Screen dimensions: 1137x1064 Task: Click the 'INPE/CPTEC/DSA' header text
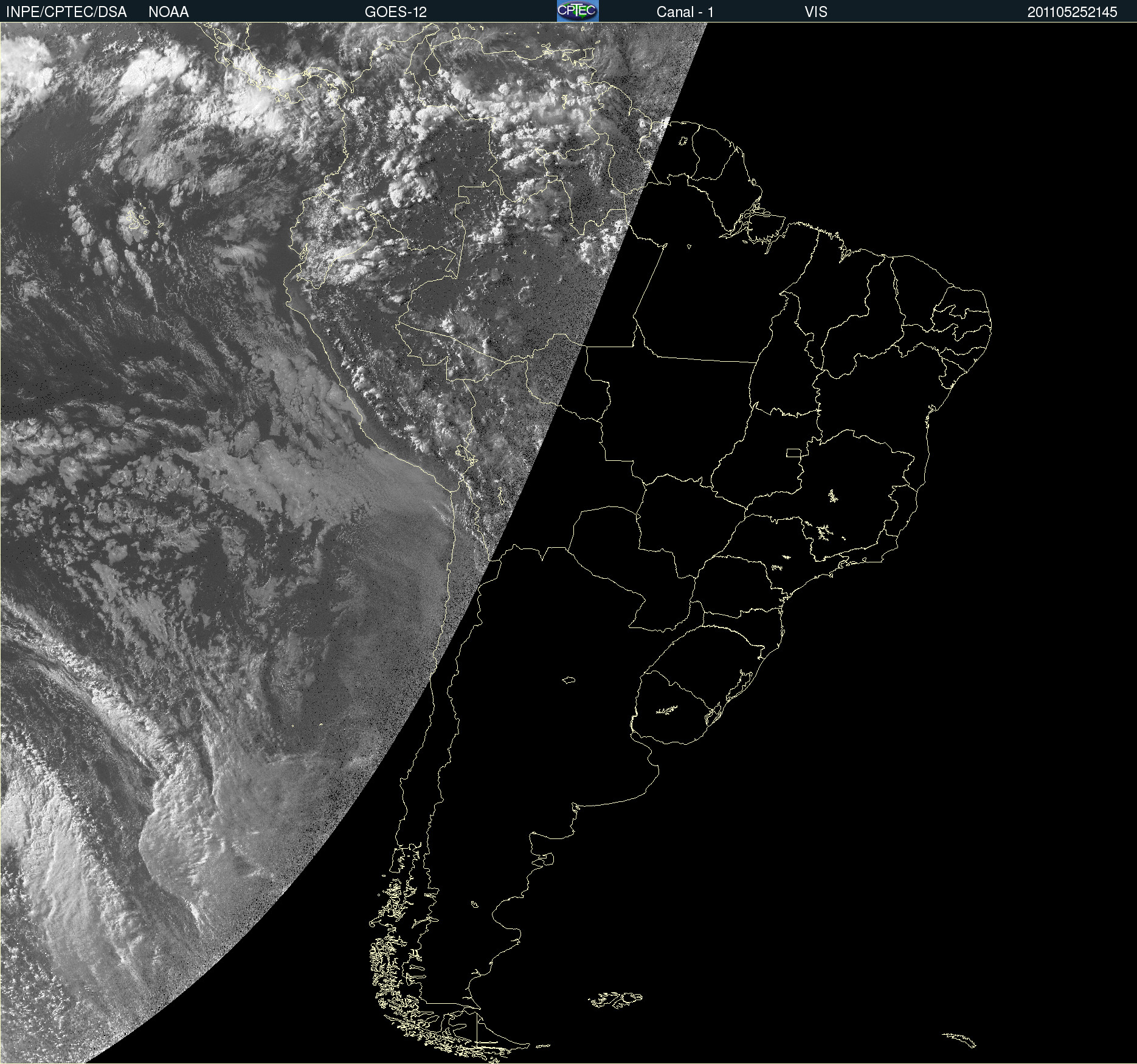[66, 12]
